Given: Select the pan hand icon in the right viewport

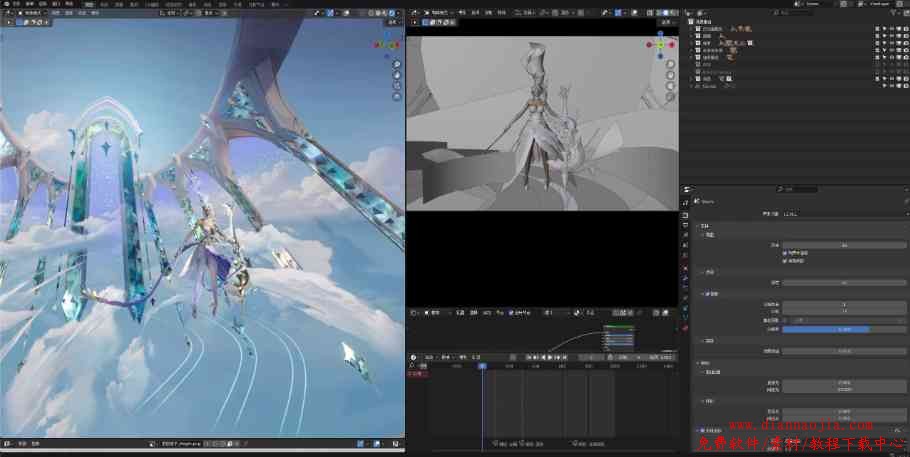Looking at the screenshot, I should pos(668,73).
